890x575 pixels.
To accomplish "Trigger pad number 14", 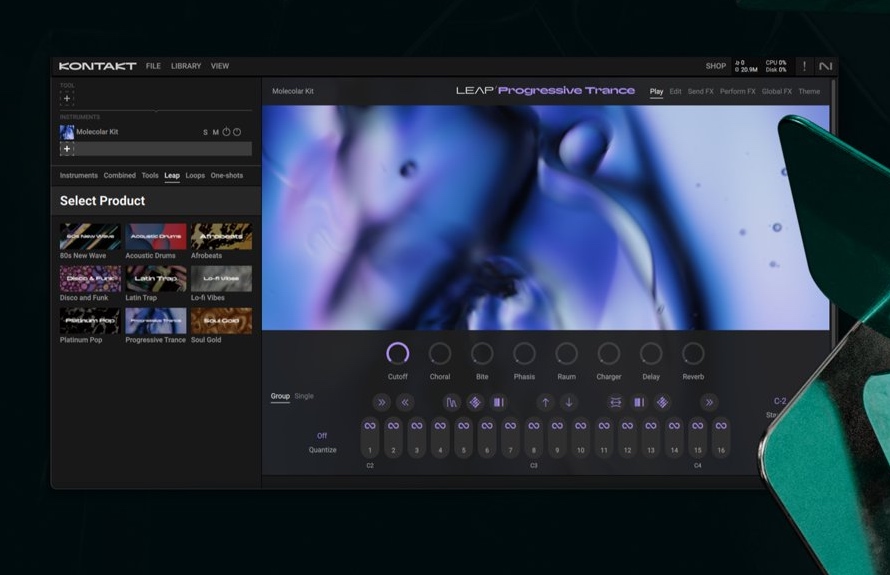I will [x=674, y=438].
